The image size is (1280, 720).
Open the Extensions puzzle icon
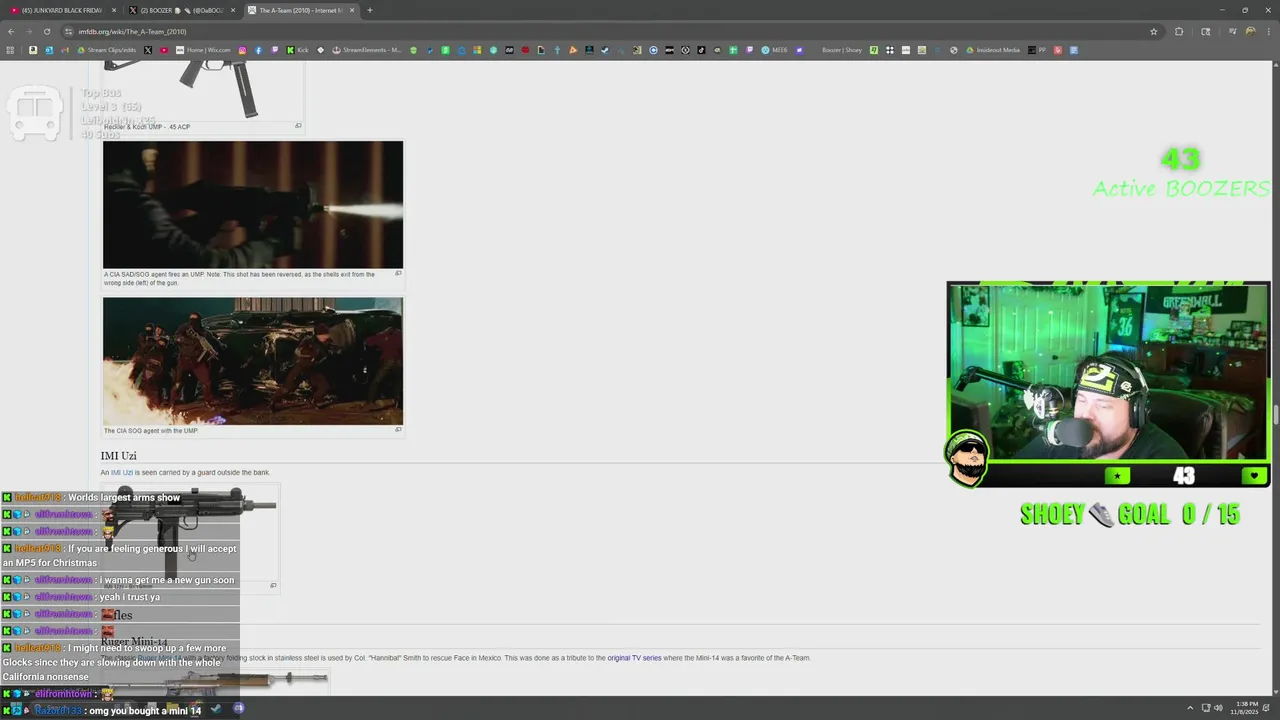coord(1179,31)
